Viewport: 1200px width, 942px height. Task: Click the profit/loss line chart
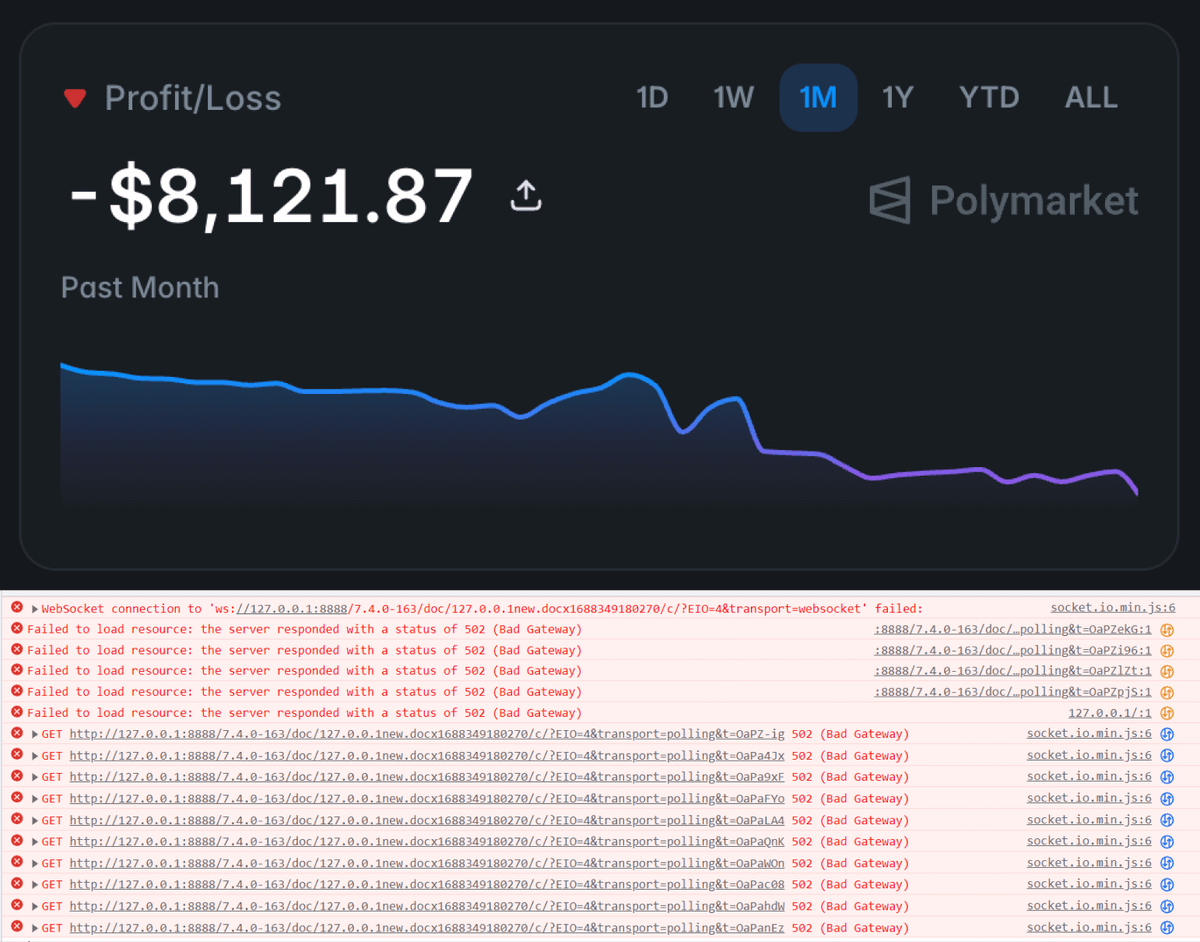599,435
